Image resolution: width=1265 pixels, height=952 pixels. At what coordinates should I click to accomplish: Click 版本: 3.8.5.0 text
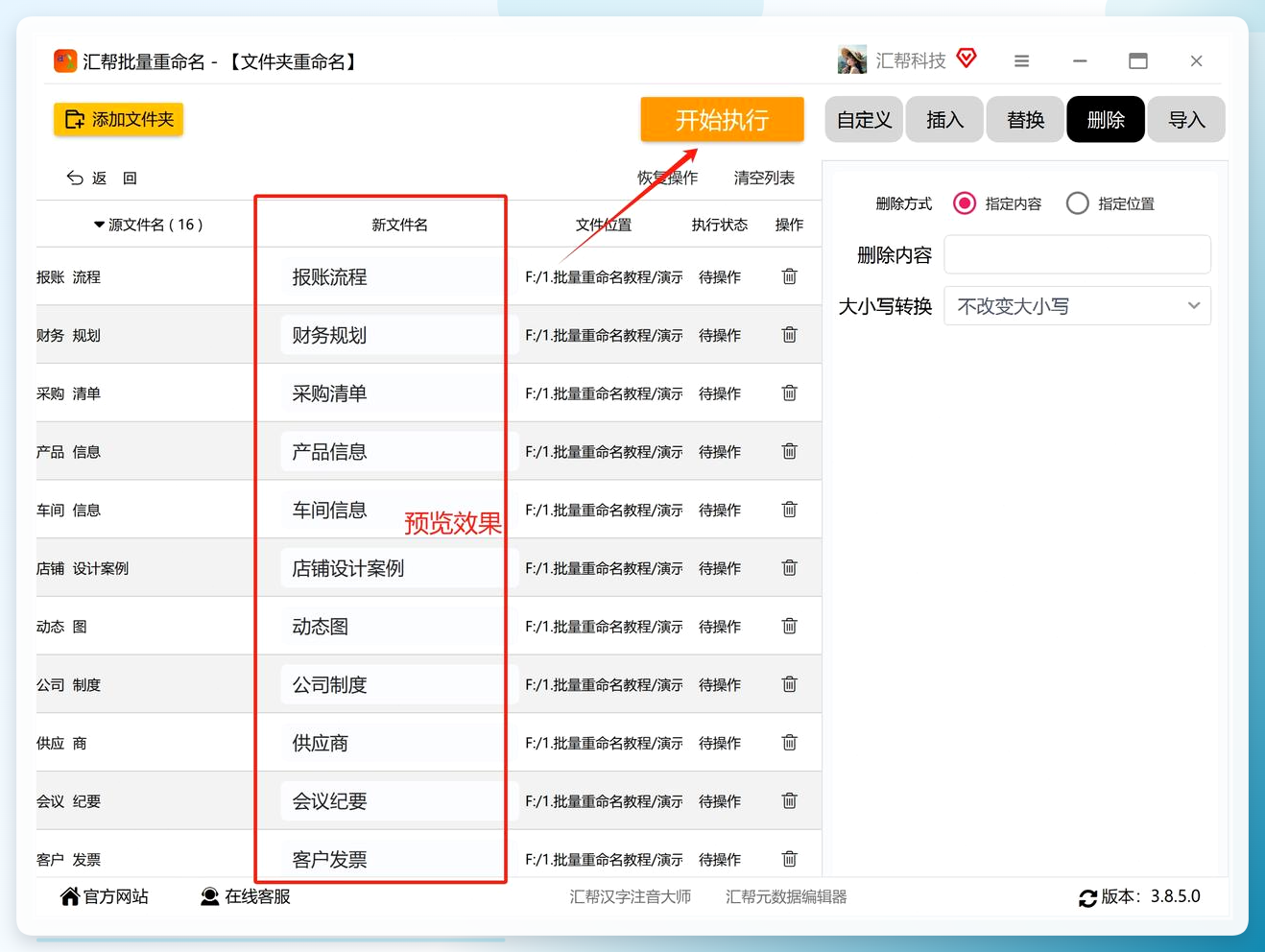click(x=1150, y=896)
